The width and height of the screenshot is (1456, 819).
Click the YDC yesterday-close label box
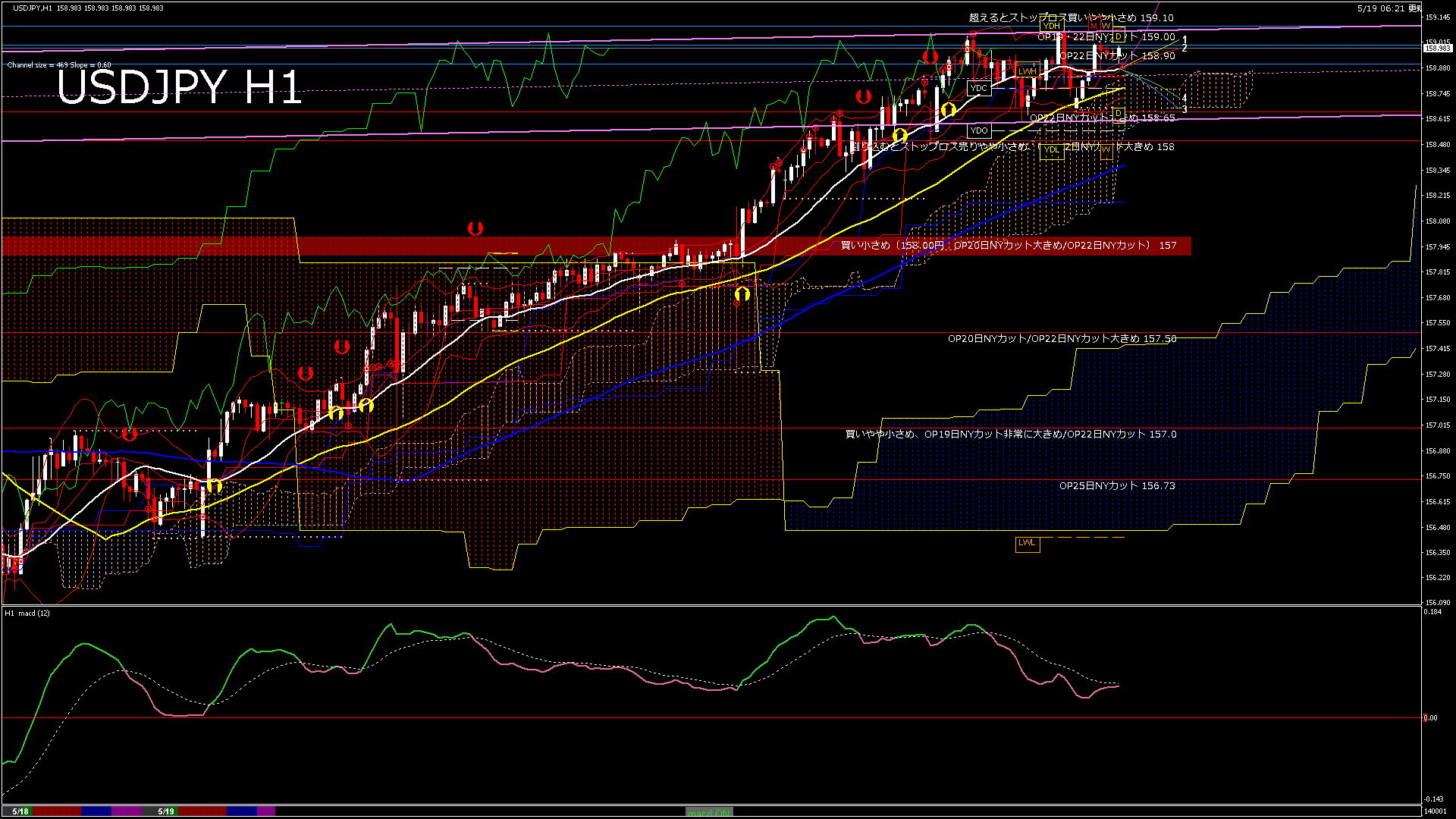[x=979, y=88]
